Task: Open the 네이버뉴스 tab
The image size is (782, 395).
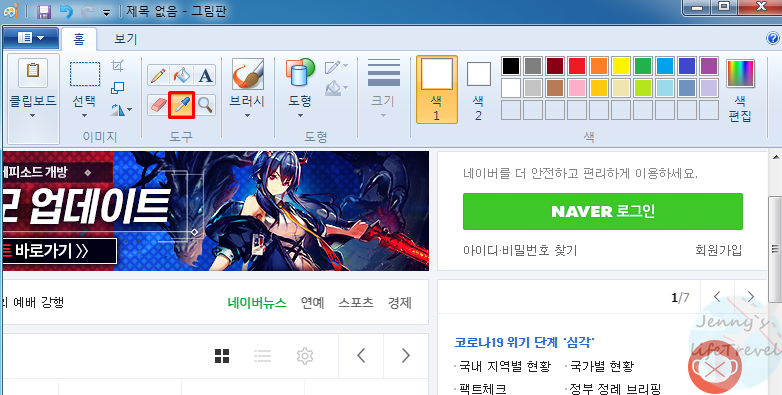Action: [257, 303]
